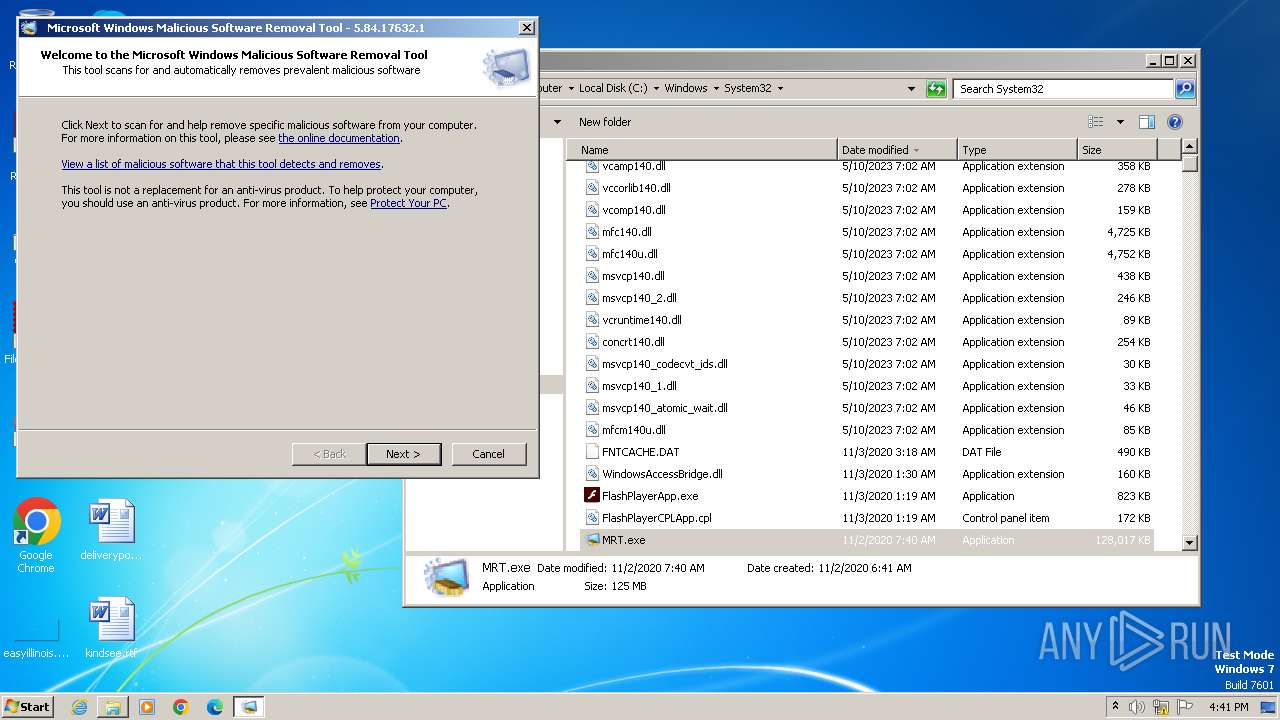Select the FlashPlayerApp.exe icon
This screenshot has height=720, width=1280.
coord(592,496)
